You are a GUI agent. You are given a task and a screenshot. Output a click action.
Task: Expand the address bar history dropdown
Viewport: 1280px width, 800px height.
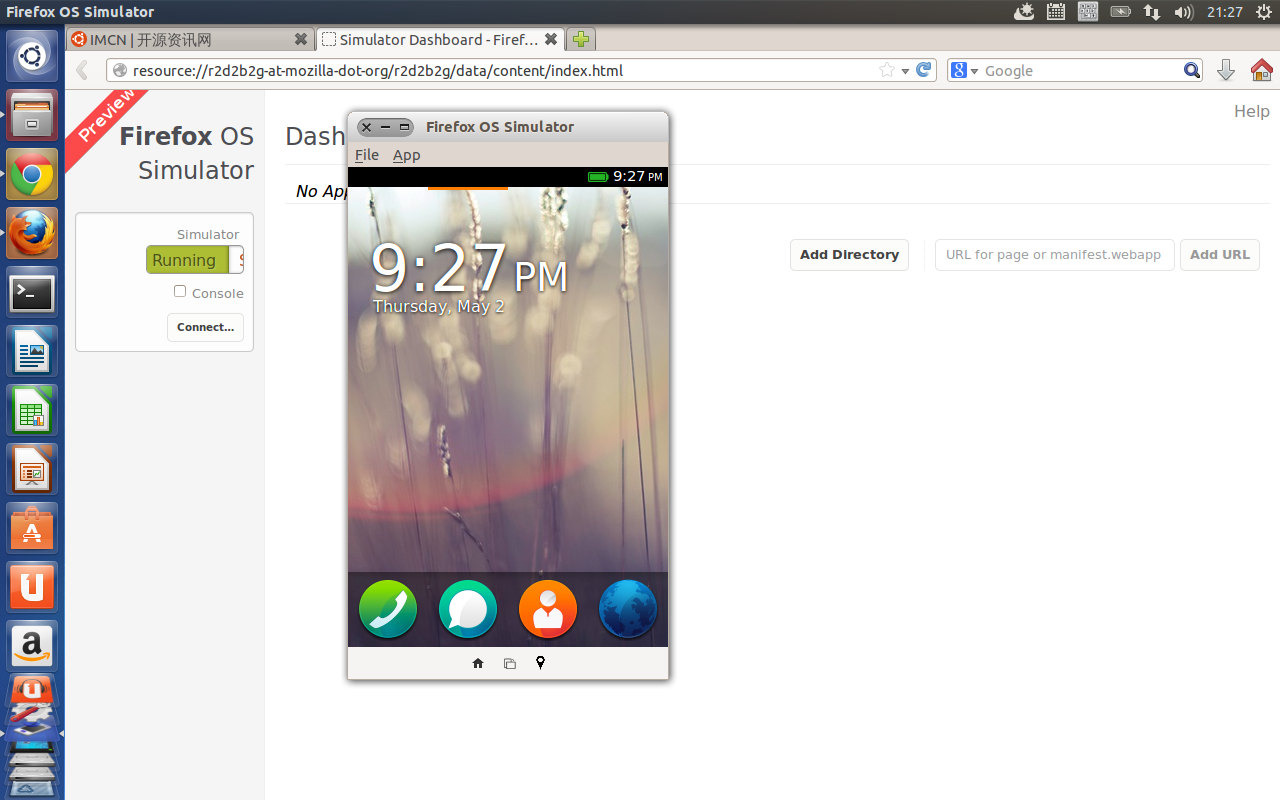click(x=905, y=71)
